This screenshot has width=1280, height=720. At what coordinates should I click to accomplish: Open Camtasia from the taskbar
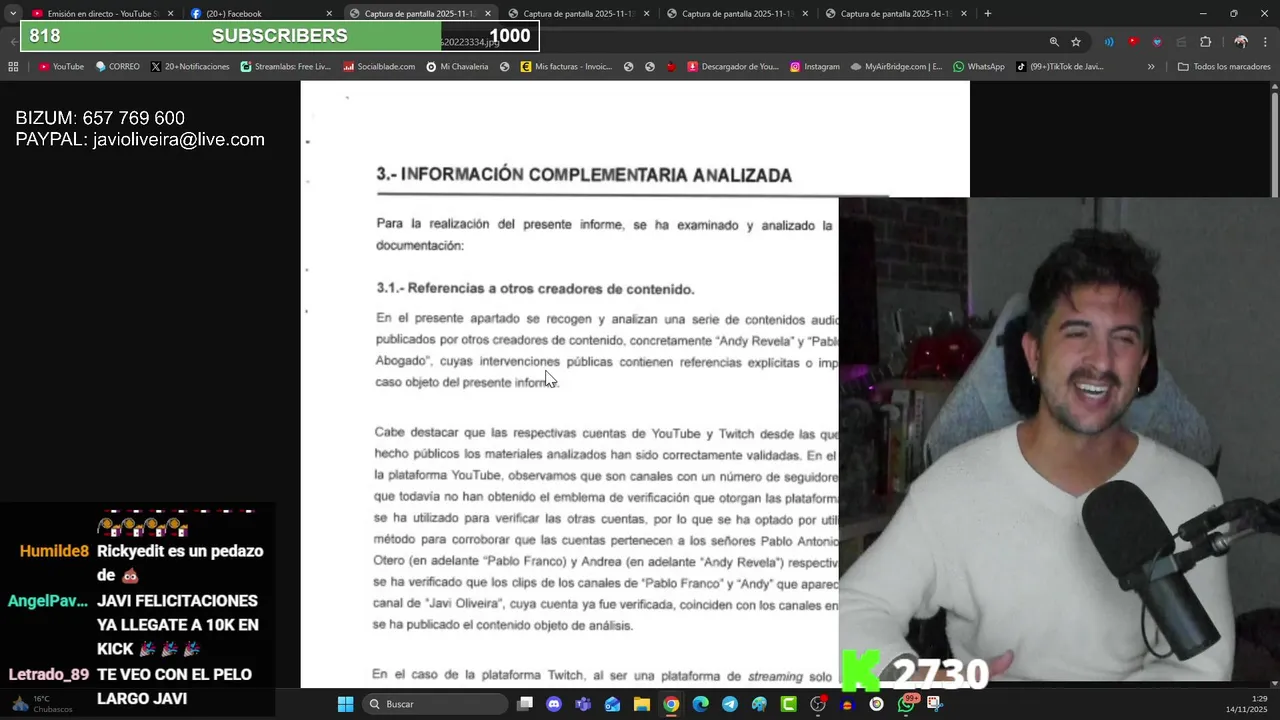point(788,704)
